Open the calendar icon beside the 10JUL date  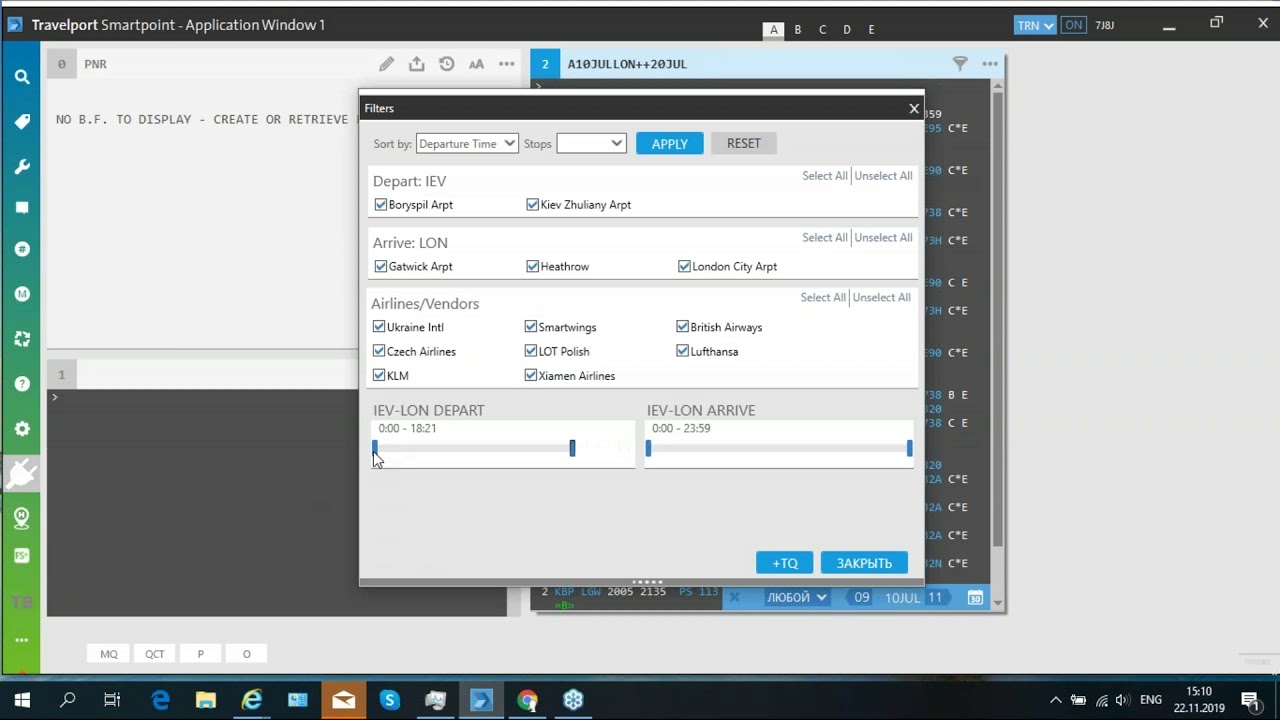pos(975,598)
